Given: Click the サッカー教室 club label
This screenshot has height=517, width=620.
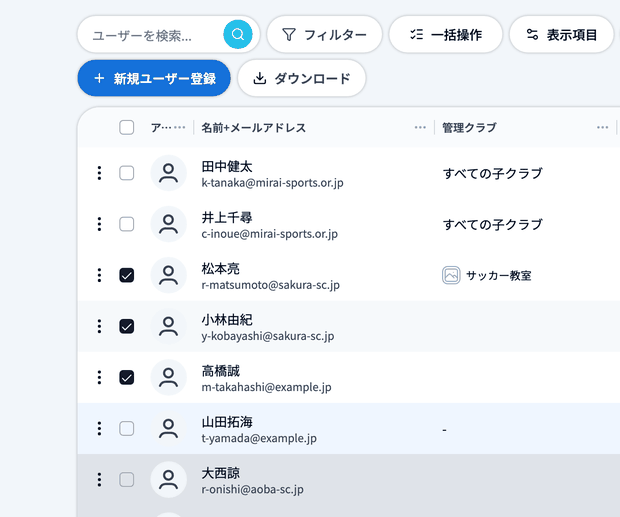Looking at the screenshot, I should pos(499,275).
